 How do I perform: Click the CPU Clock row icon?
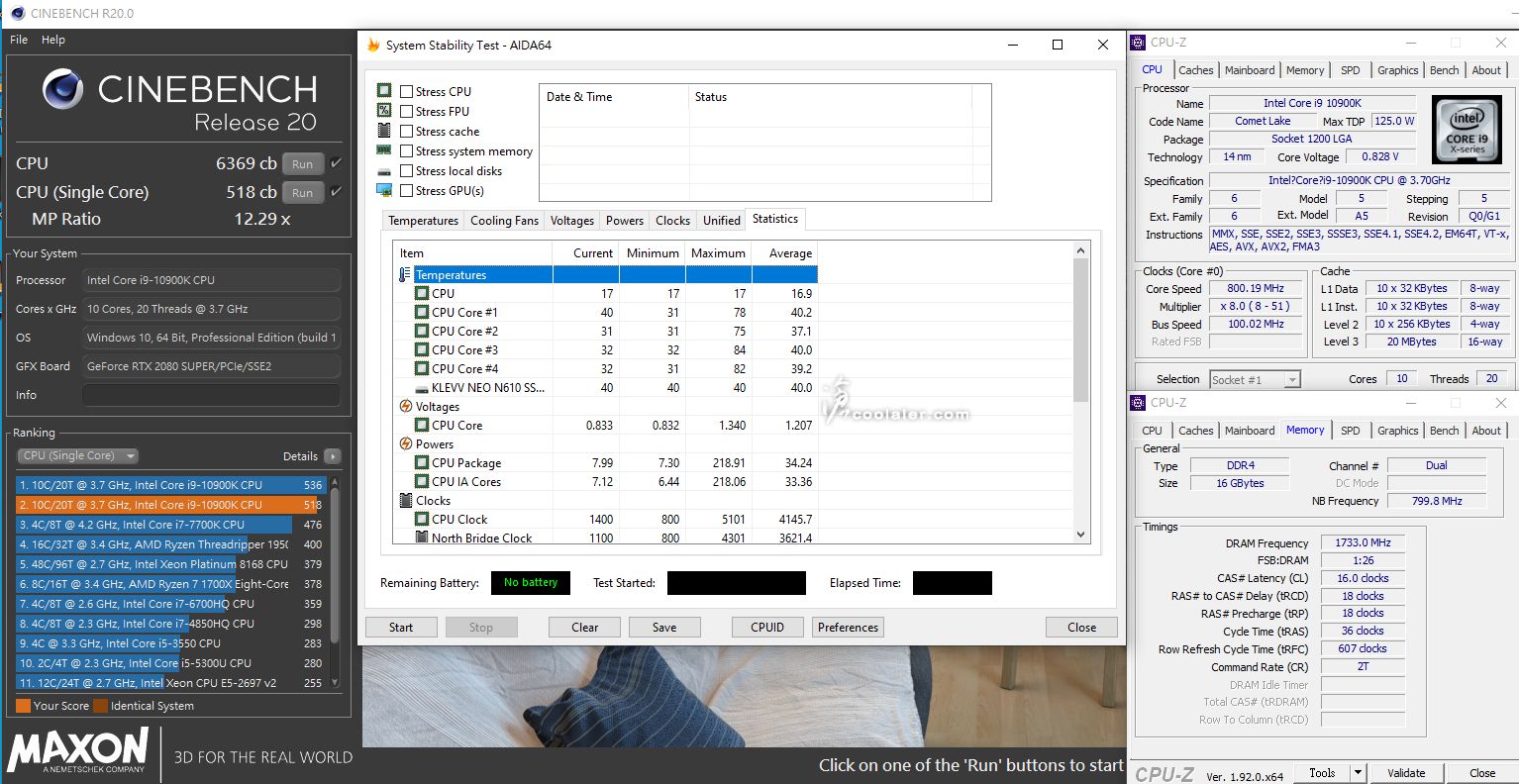[422, 519]
